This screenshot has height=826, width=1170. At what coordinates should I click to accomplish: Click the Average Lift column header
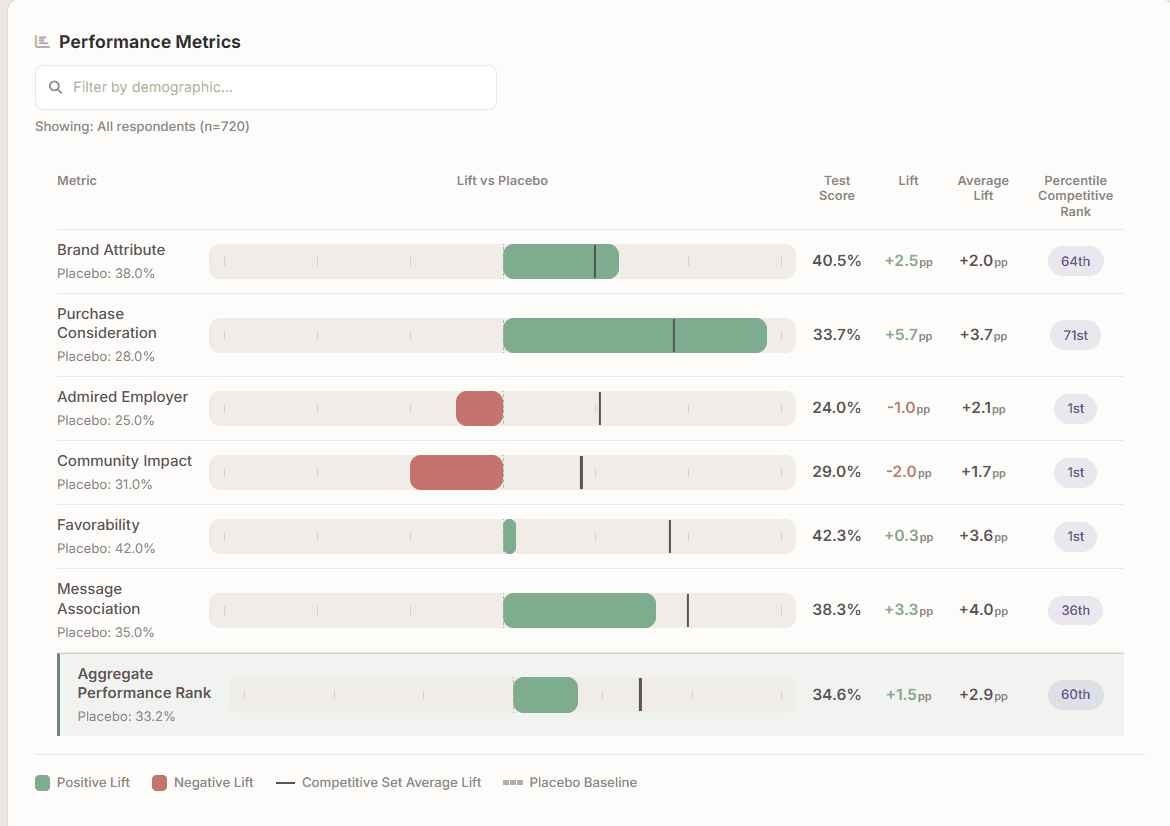point(983,188)
